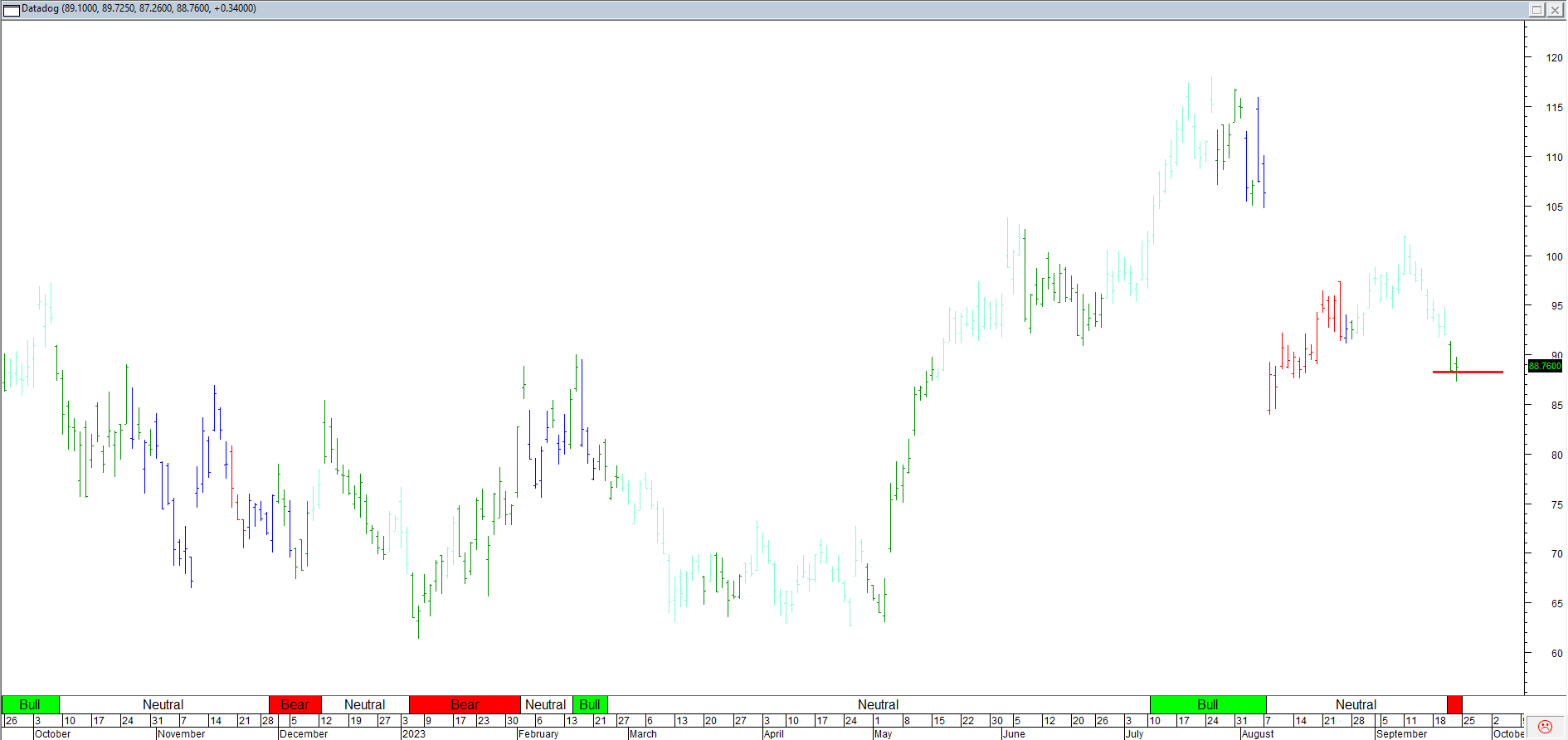This screenshot has height=740, width=1568.
Task: Maximize the Datadog chart window
Action: 1536,9
